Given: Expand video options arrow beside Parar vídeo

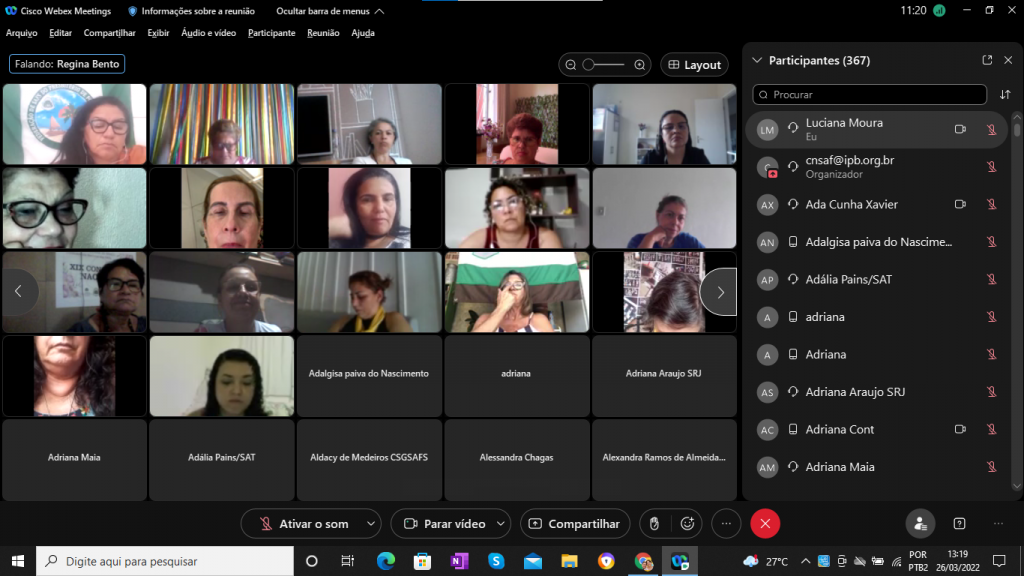Looking at the screenshot, I should (500, 523).
